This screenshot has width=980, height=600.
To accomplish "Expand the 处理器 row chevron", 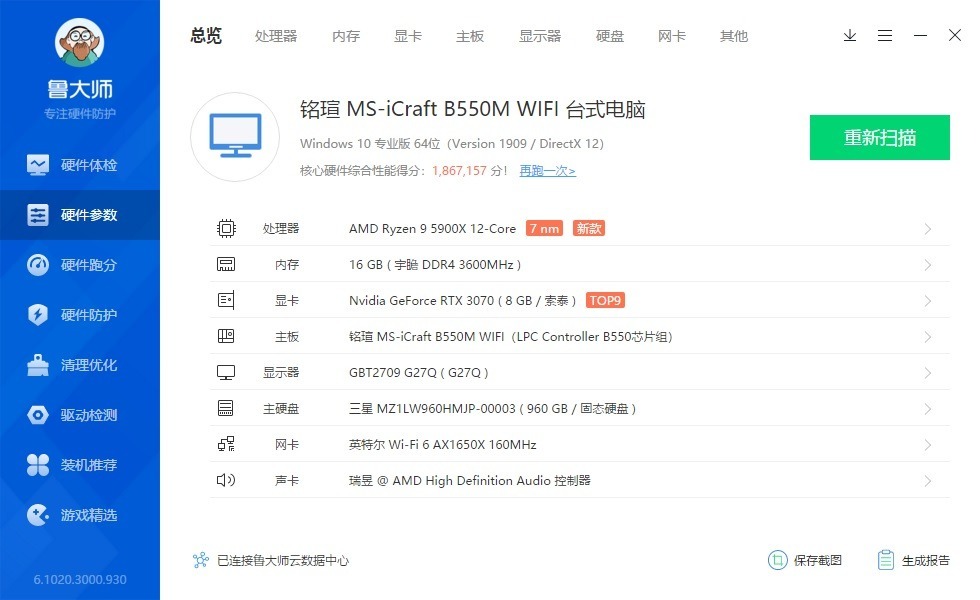I will click(928, 229).
